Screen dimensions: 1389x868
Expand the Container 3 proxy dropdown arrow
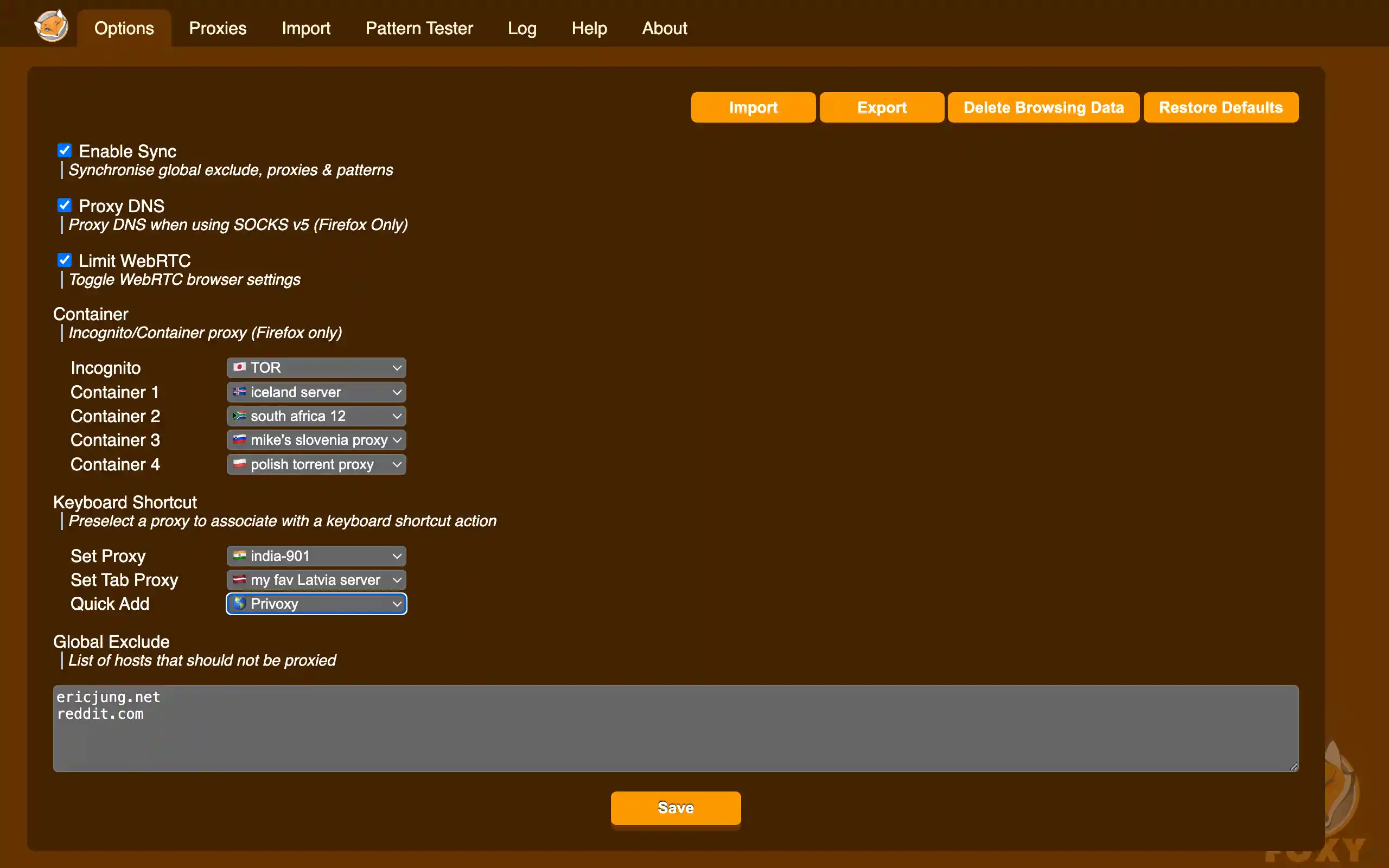[x=397, y=441]
